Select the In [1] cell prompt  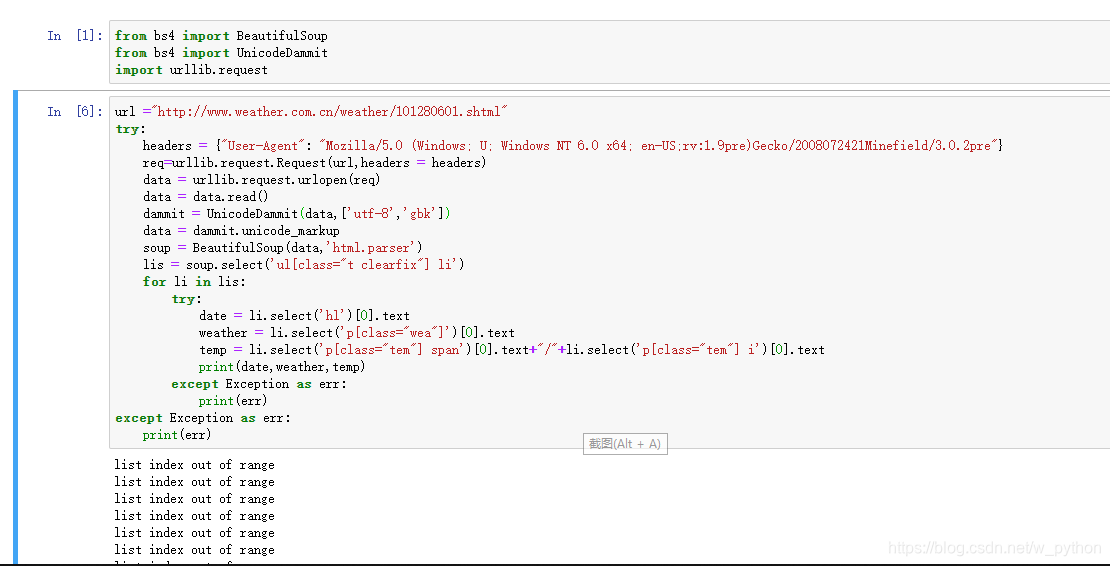tap(76, 35)
